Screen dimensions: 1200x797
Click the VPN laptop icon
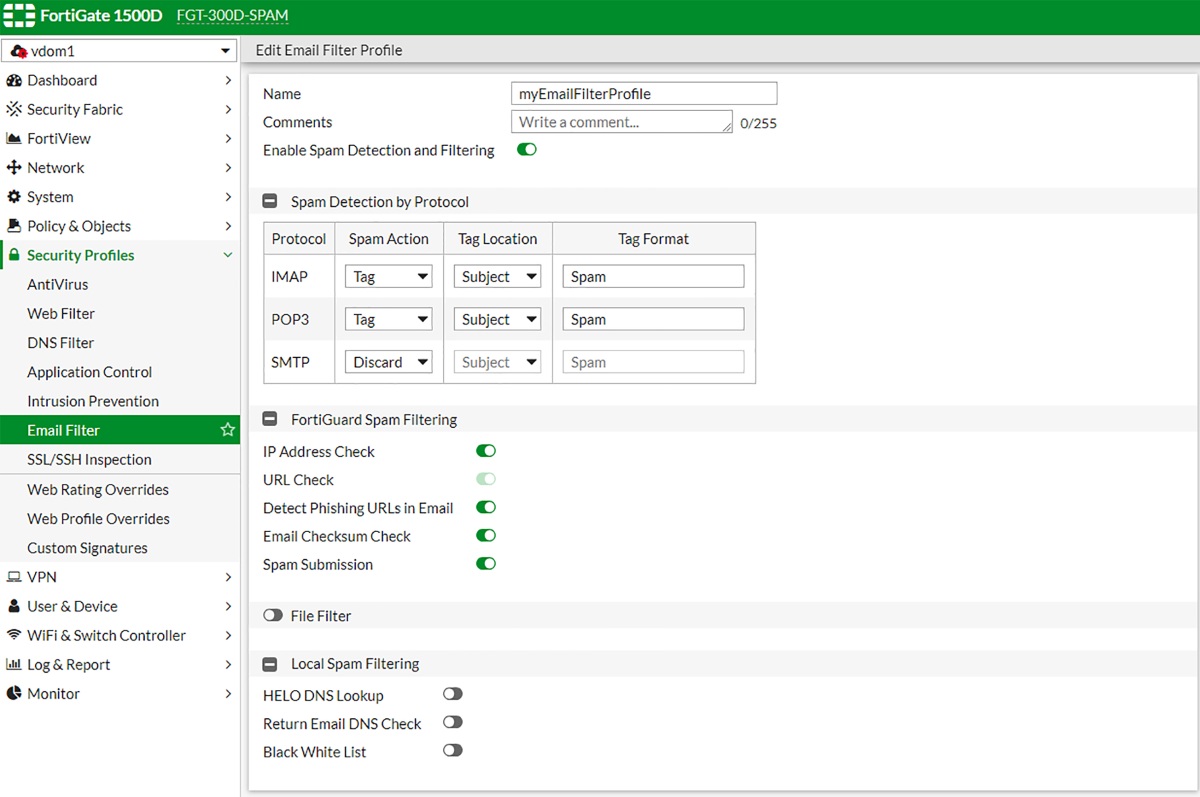pos(14,577)
